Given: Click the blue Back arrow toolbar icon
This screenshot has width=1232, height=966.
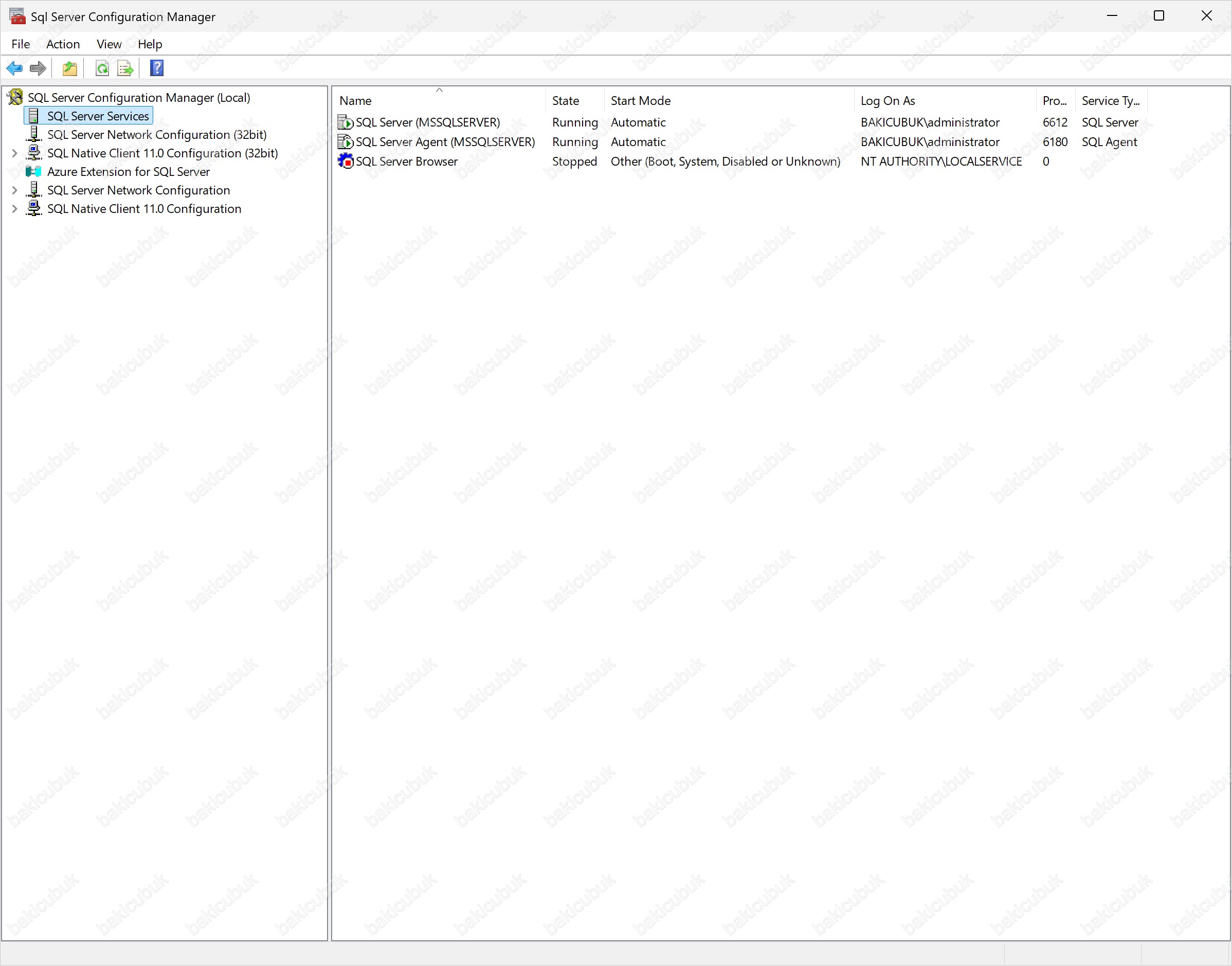Looking at the screenshot, I should pyautogui.click(x=14, y=68).
